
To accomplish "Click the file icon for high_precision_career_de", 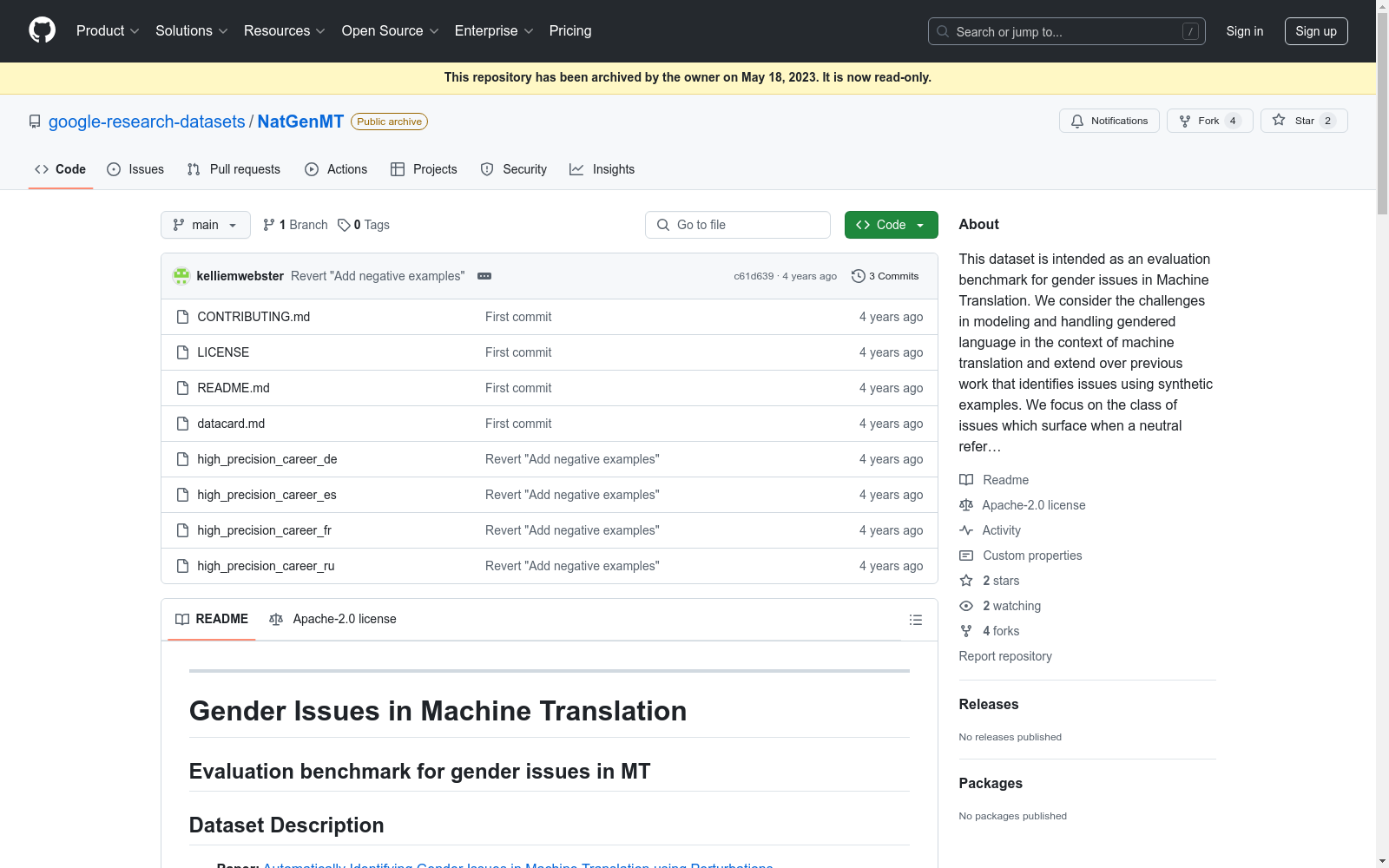I will tap(182, 459).
